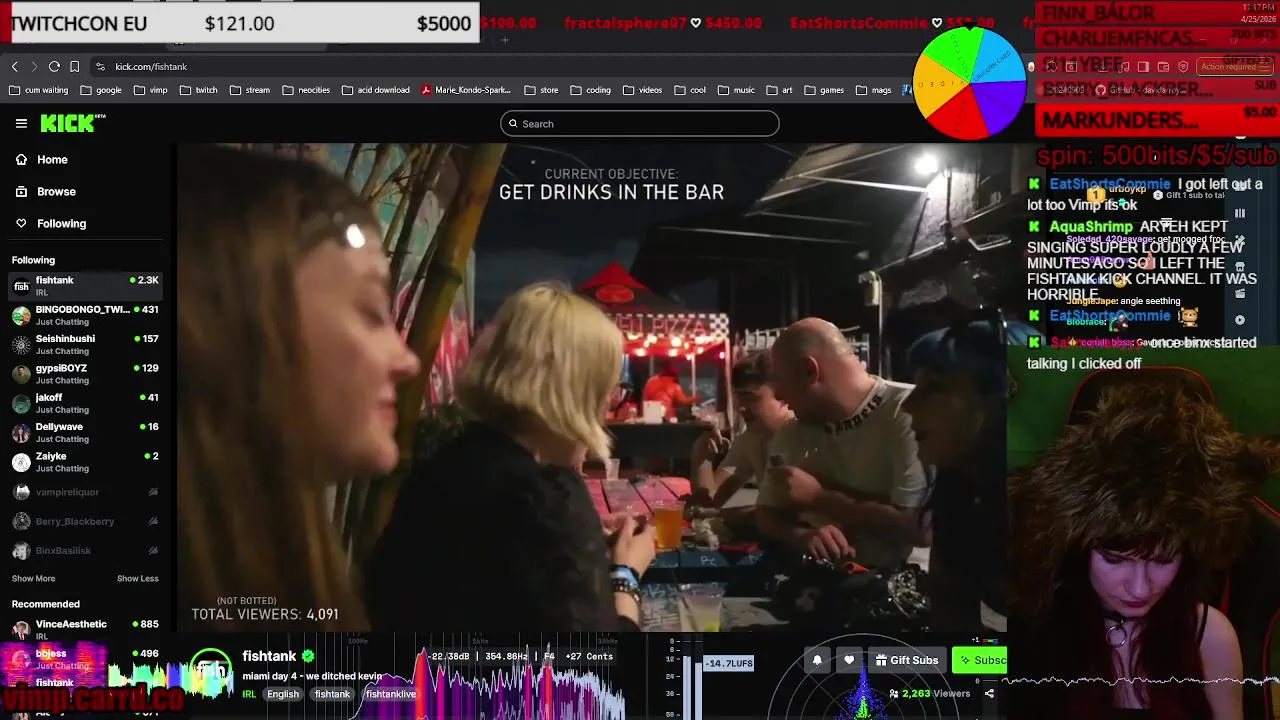The image size is (1280, 720).
Task: Click Show Less under Following
Action: 138,578
